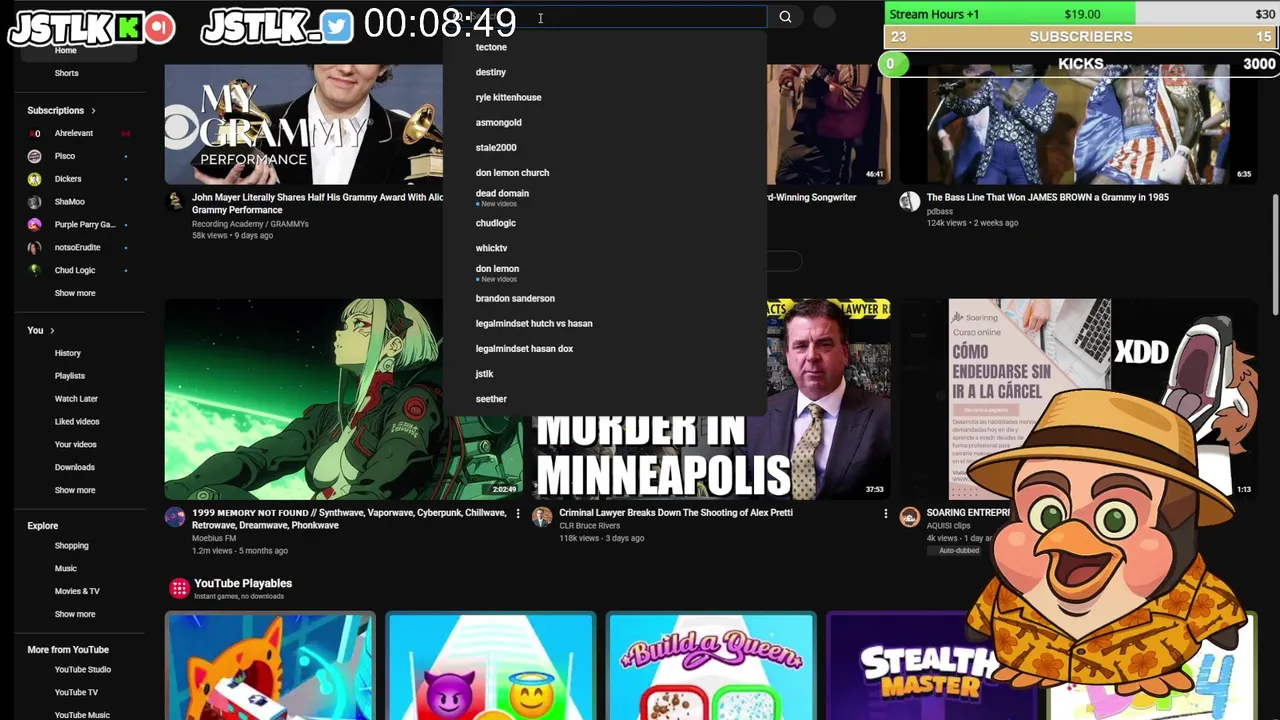Open the Recording Academy channel avatar

[175, 201]
